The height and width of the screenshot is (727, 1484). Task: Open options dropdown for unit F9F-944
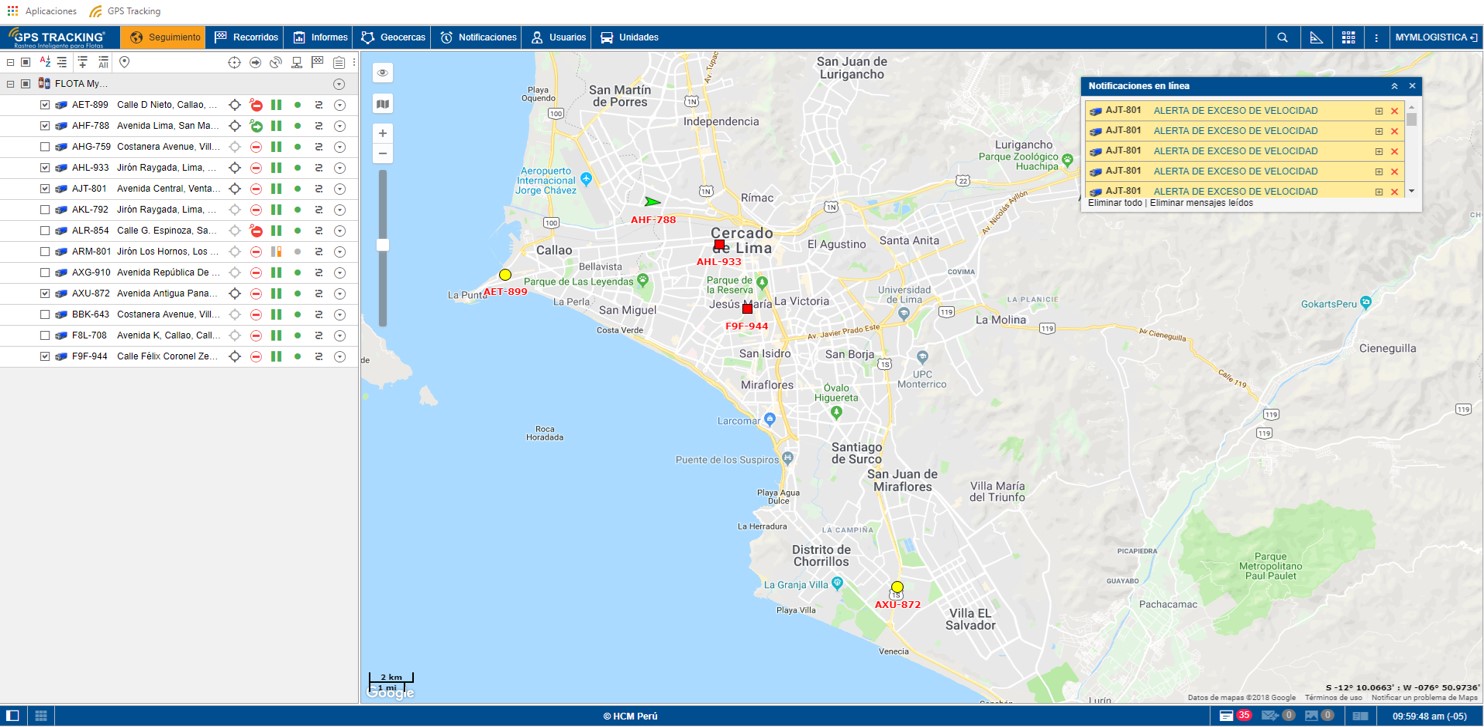pyautogui.click(x=340, y=357)
